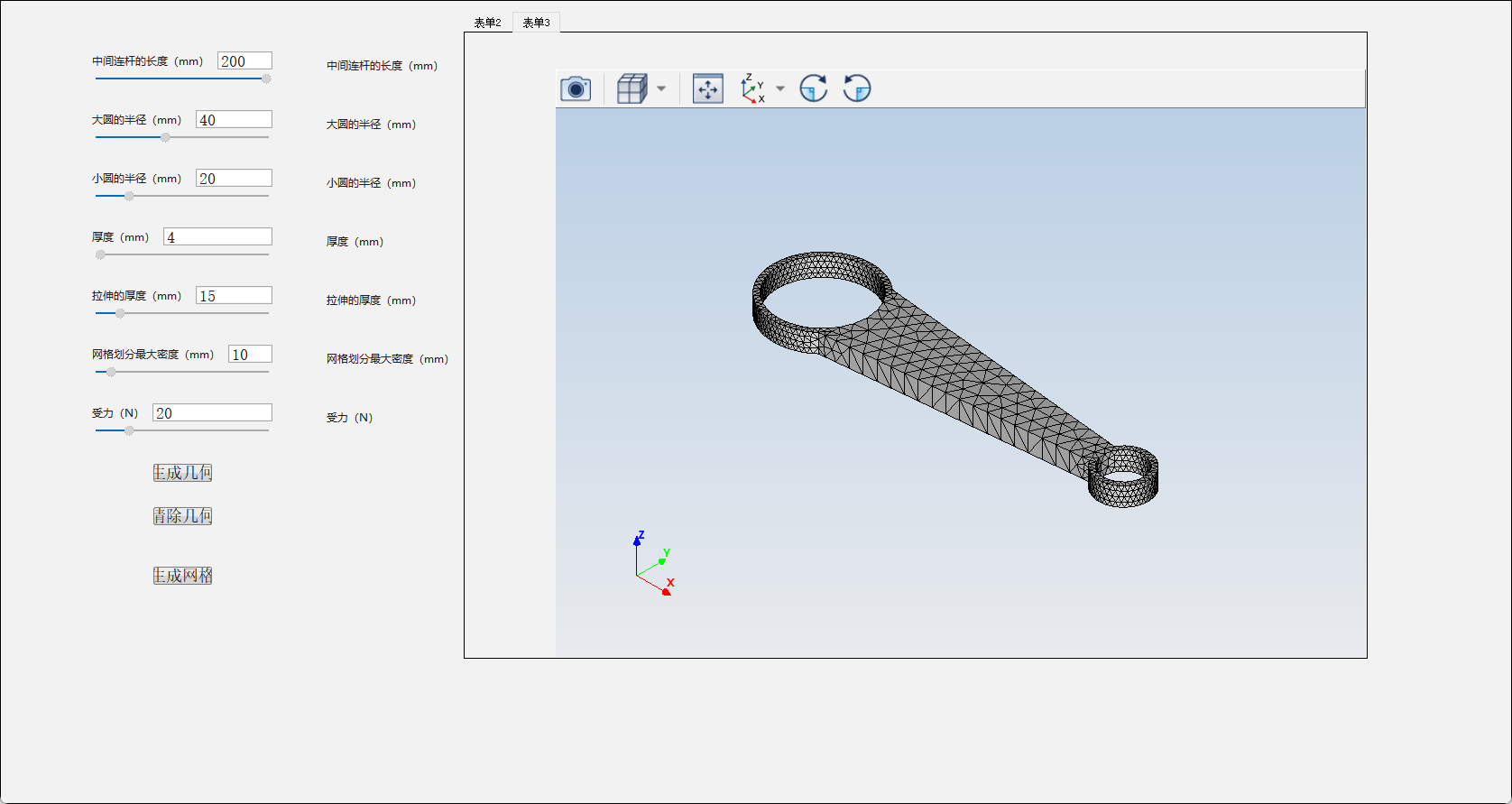Rotate view counterclockwise icon
This screenshot has width=1512, height=804.
point(857,88)
